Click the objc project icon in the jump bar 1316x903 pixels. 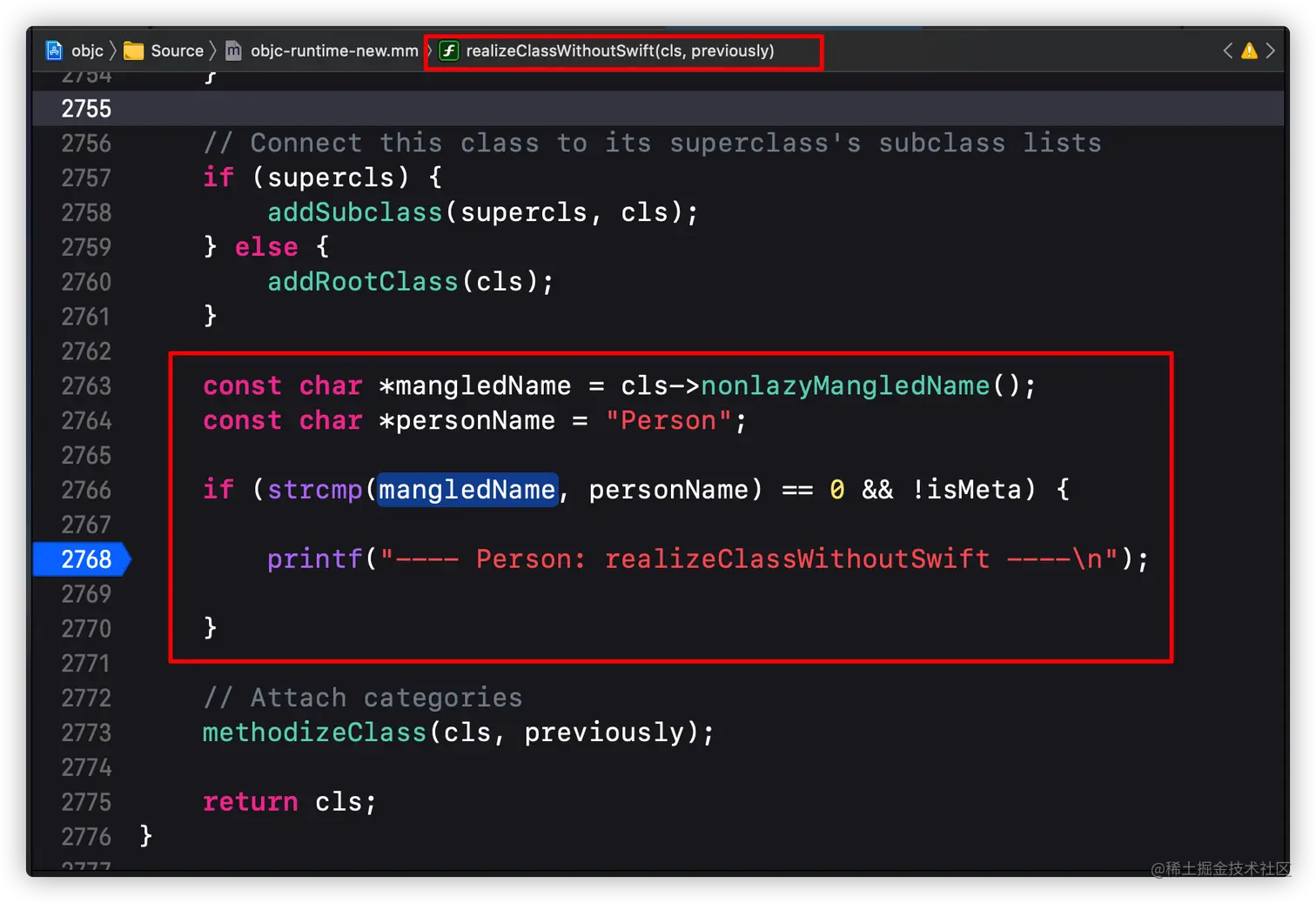[54, 50]
